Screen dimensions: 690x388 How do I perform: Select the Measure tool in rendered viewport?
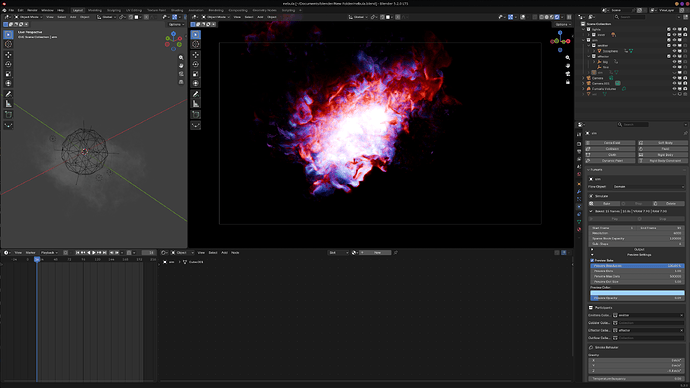tap(196, 104)
